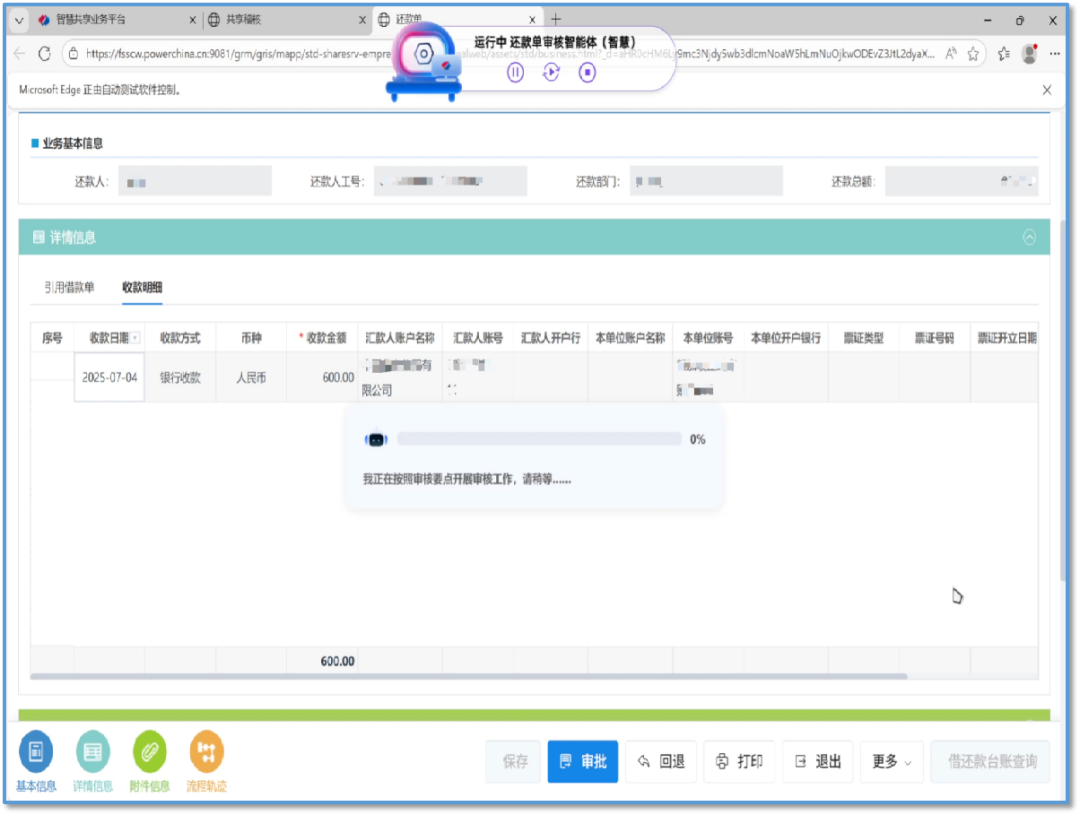The width and height of the screenshot is (1080, 815).
Task: Click the agent robot hexagon icon
Action: click(x=424, y=54)
